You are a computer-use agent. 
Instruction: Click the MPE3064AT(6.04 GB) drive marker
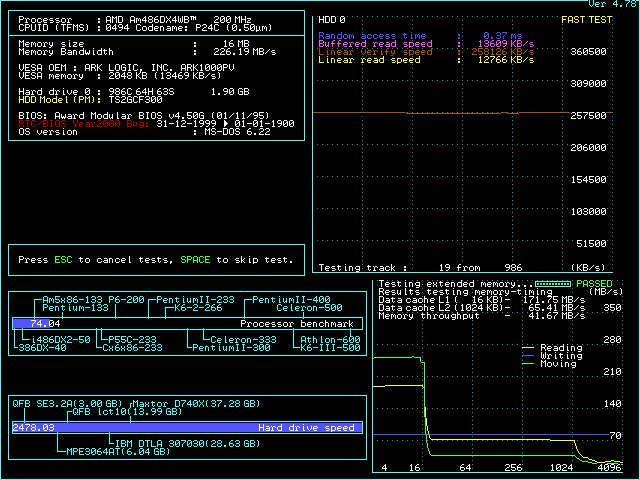coord(118,452)
